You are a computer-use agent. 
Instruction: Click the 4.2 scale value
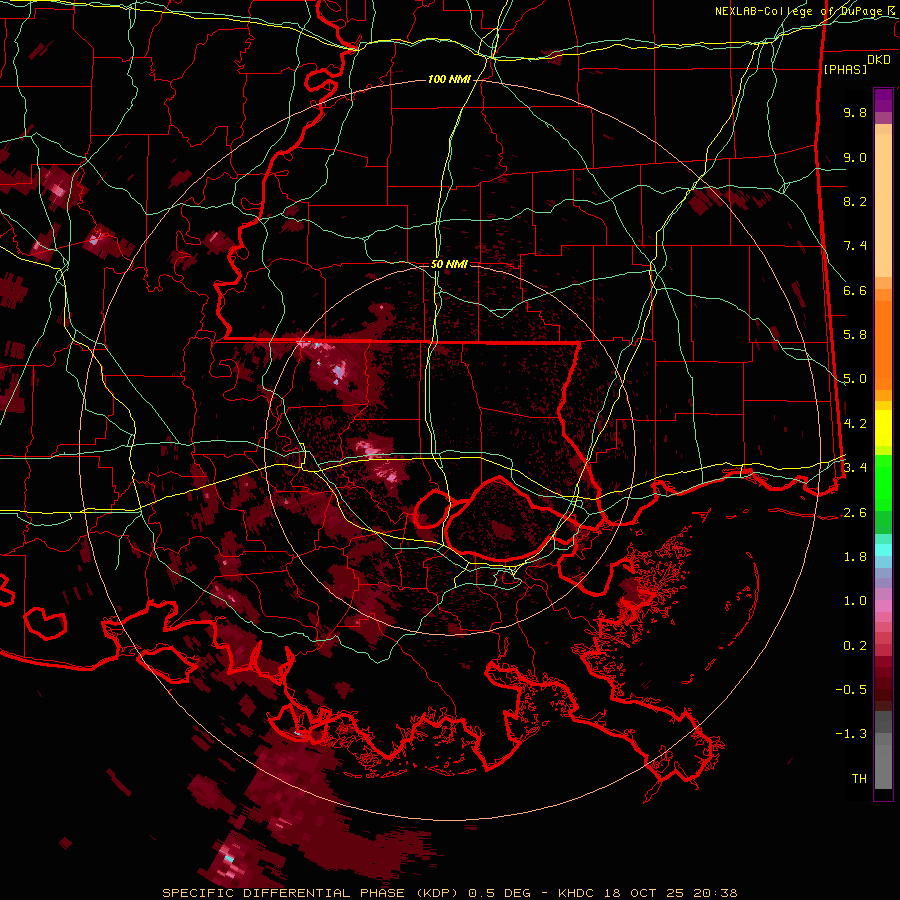click(855, 424)
